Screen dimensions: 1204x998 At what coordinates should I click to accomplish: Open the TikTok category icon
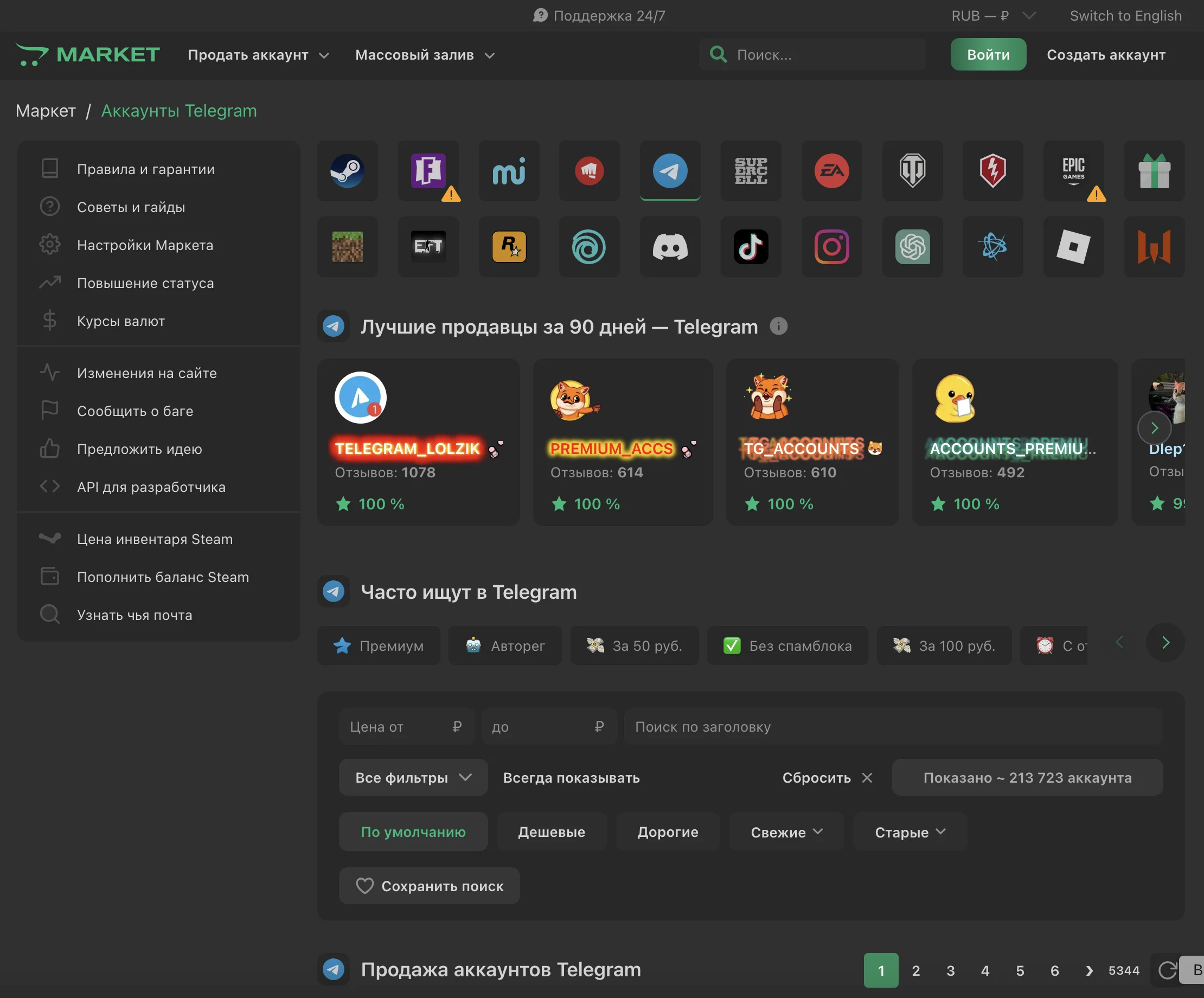(x=751, y=247)
